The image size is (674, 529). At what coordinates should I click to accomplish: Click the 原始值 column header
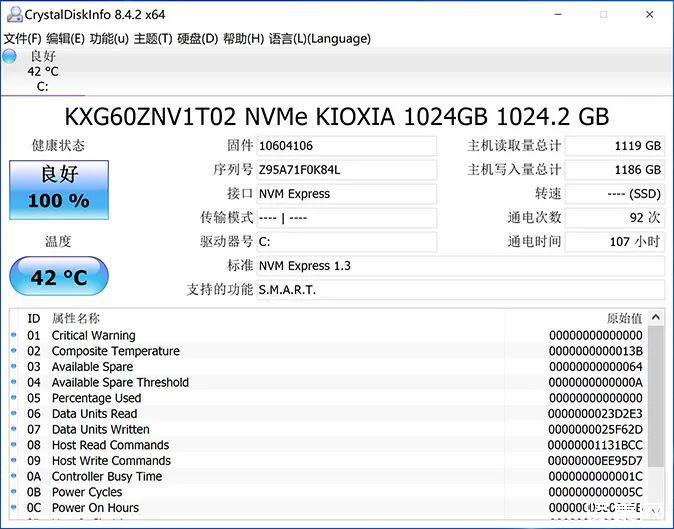625,318
